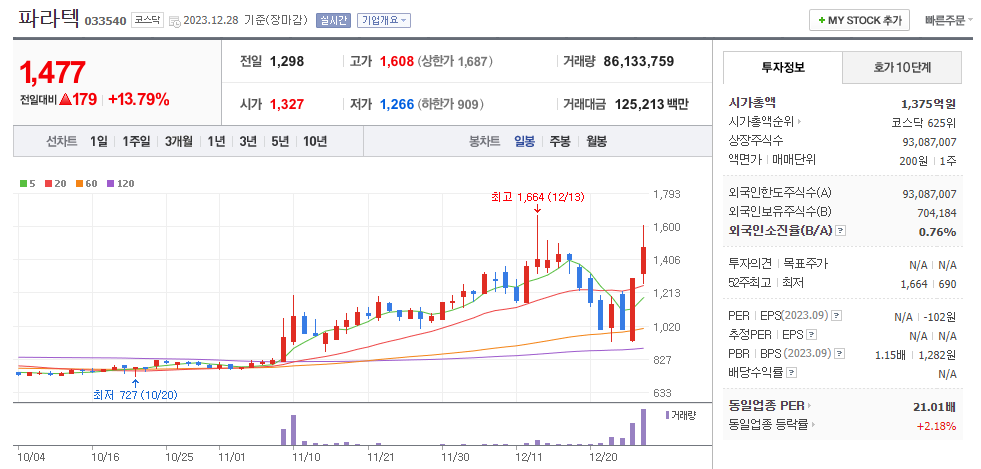This screenshot has height=469, width=981.
Task: Click the 저가 value 1,266
Action: (x=397, y=104)
